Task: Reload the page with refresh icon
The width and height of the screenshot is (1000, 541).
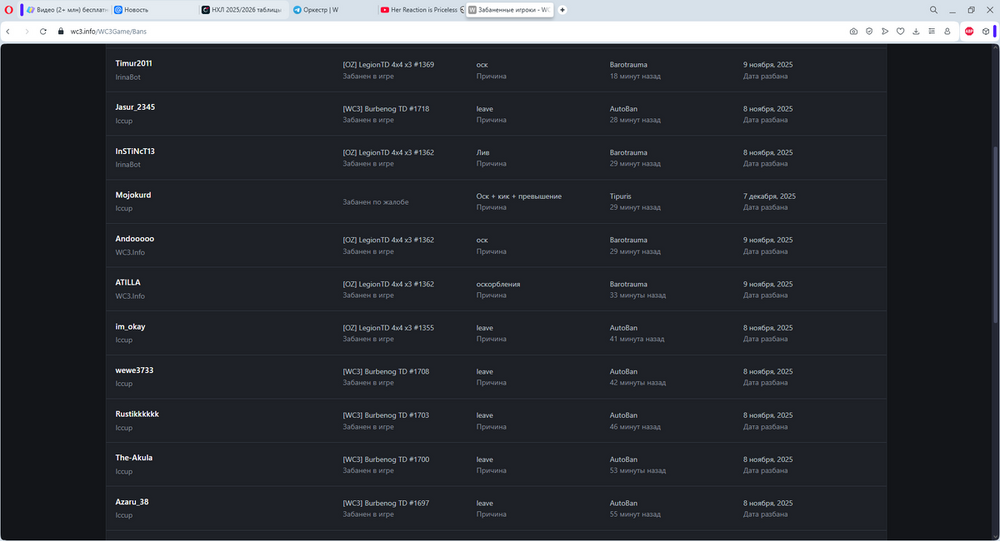Action: pyautogui.click(x=44, y=31)
